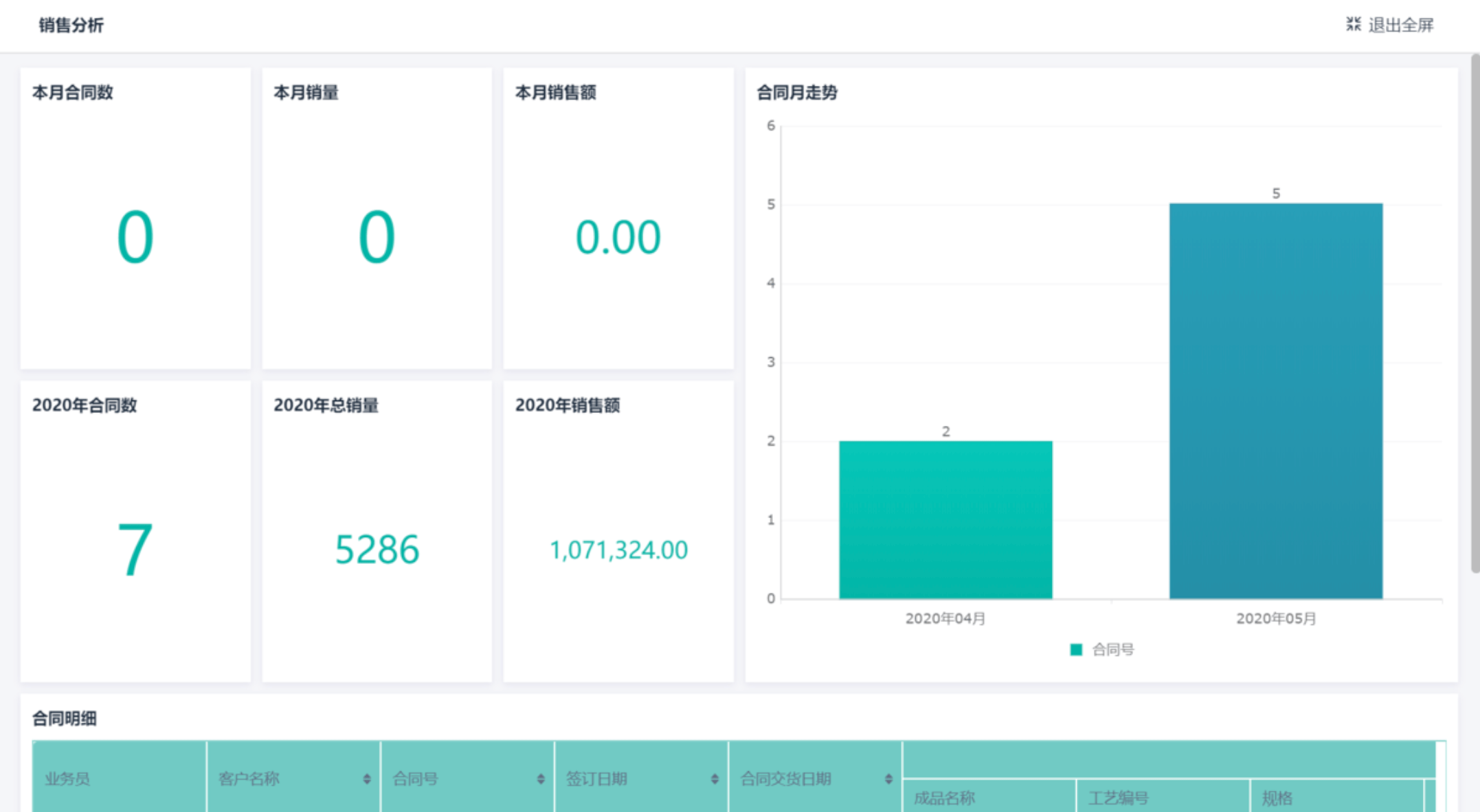The image size is (1480, 812).
Task: Toggle the 合同号 legend swatch
Action: tap(1076, 649)
